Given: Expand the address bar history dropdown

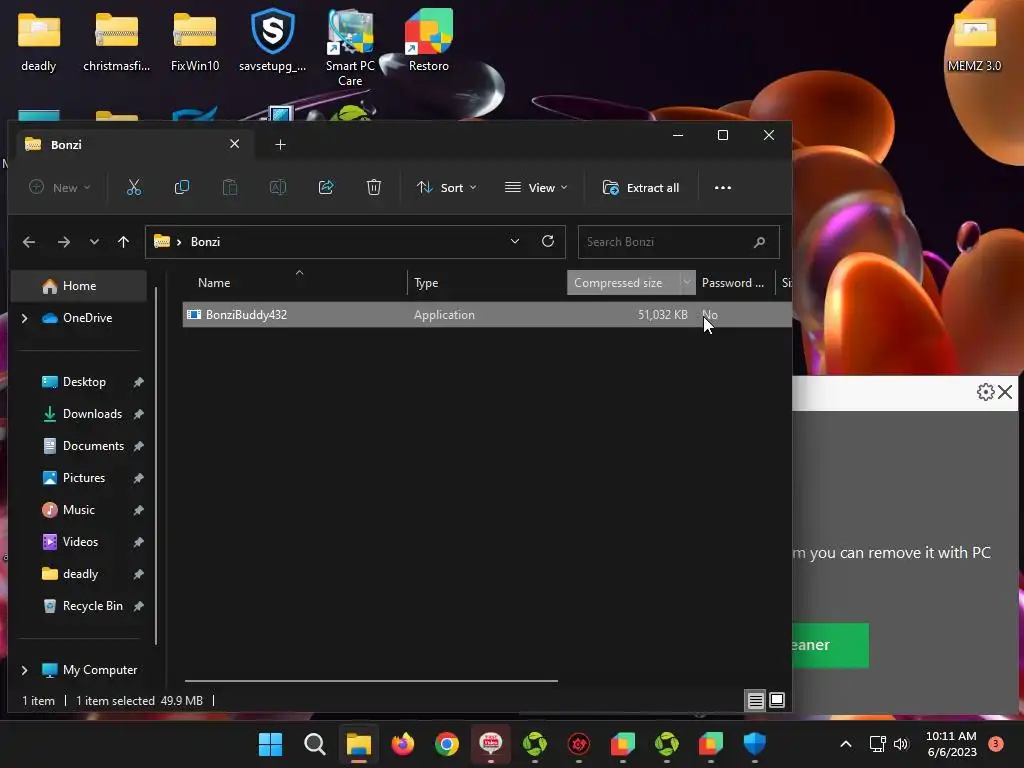Looking at the screenshot, I should tap(515, 242).
